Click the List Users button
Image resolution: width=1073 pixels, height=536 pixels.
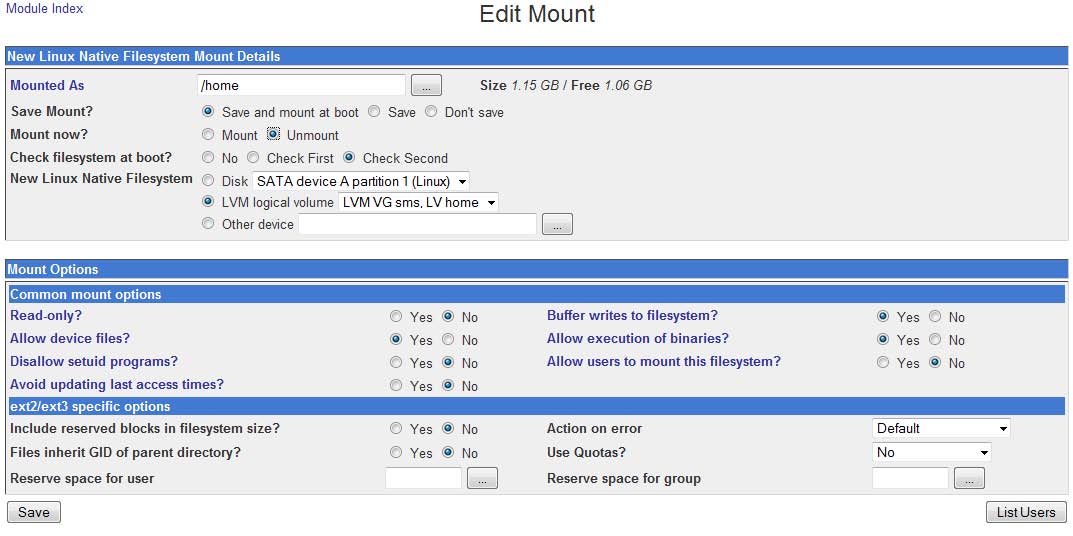coord(1026,513)
